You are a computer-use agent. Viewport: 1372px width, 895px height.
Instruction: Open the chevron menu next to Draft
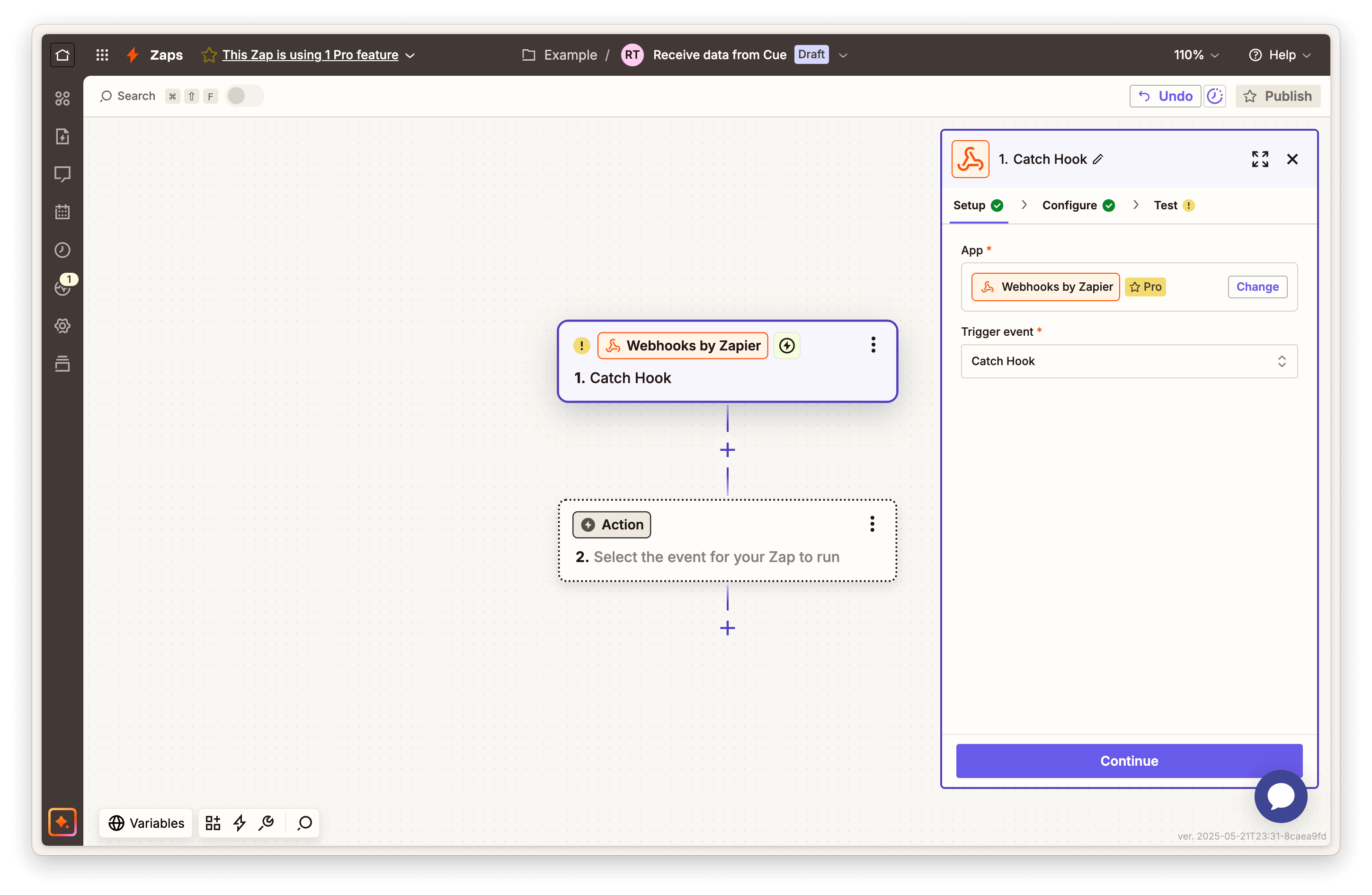(x=842, y=55)
